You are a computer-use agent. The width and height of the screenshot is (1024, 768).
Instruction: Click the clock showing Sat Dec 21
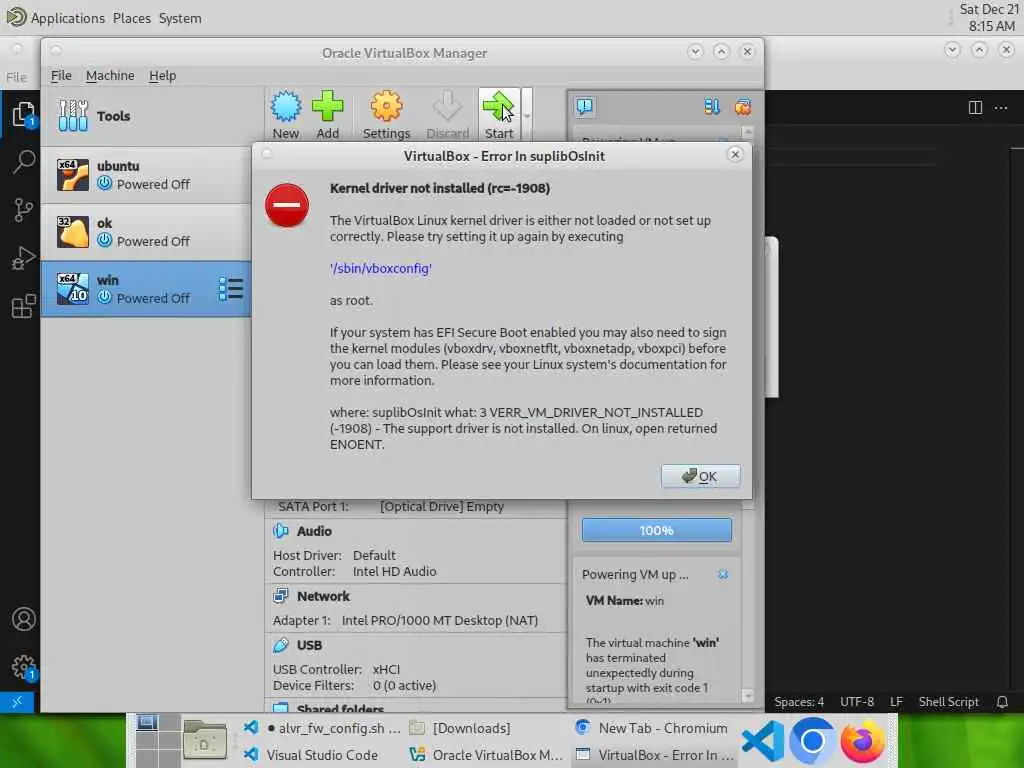(x=988, y=18)
